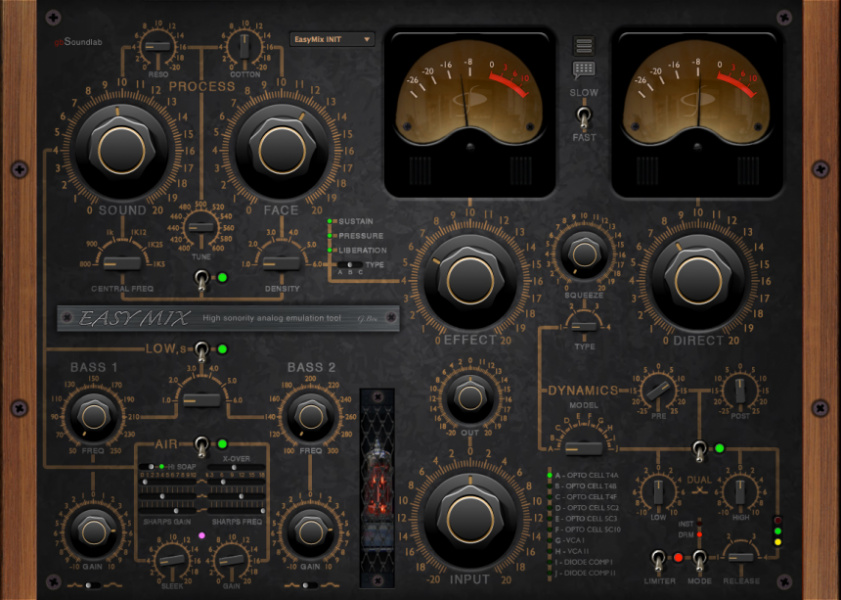Select model H - VCA II

point(572,551)
